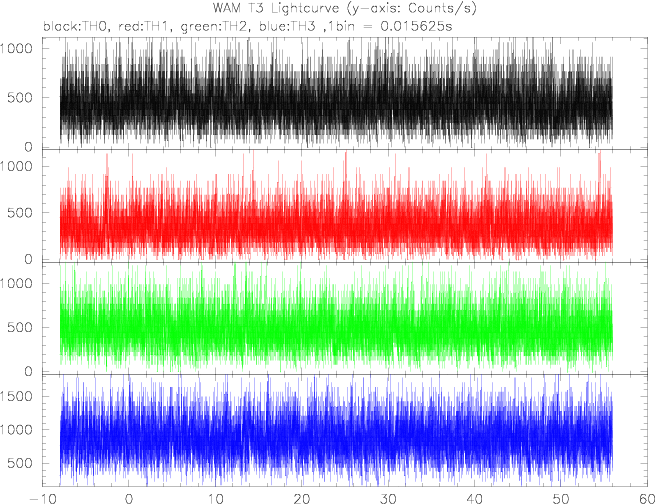Click the x-axis label "30"
Screen dimensions: 656x504
pyautogui.click(x=388, y=499)
